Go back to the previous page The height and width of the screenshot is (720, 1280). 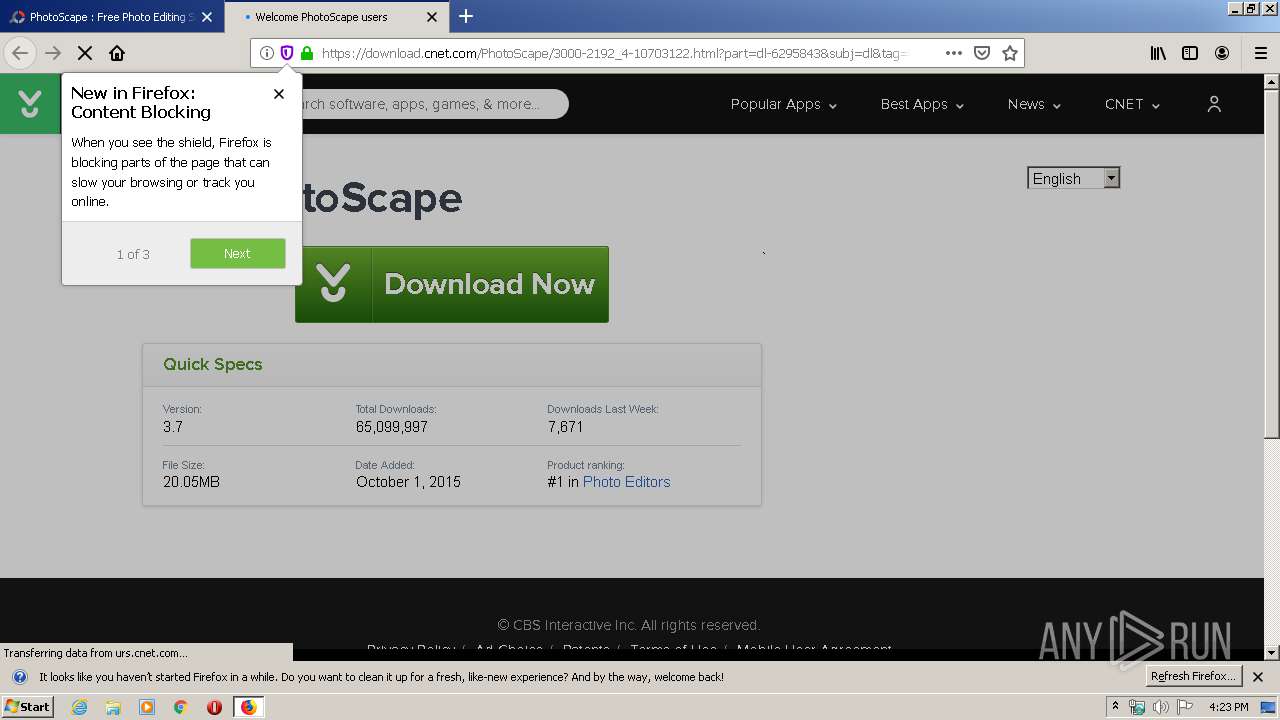pyautogui.click(x=20, y=53)
